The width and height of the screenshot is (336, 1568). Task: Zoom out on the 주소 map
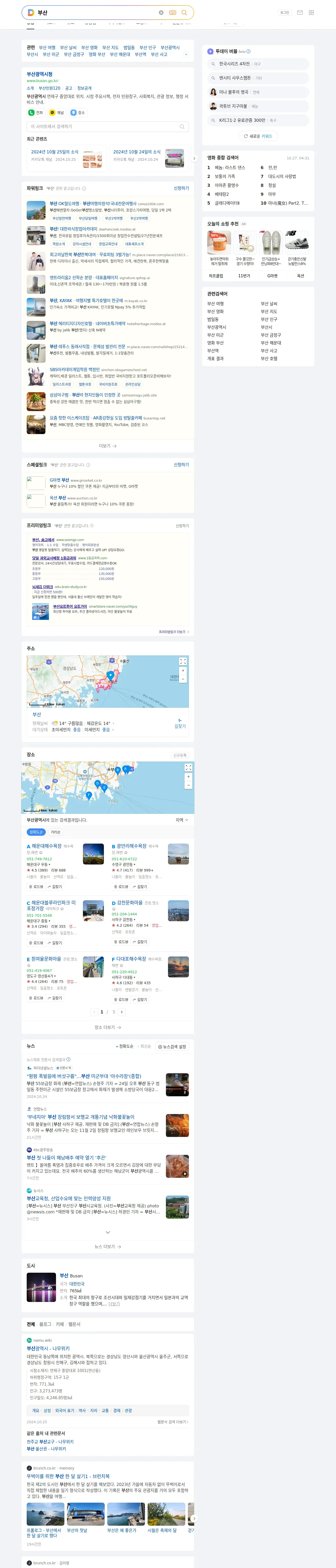coord(182,679)
